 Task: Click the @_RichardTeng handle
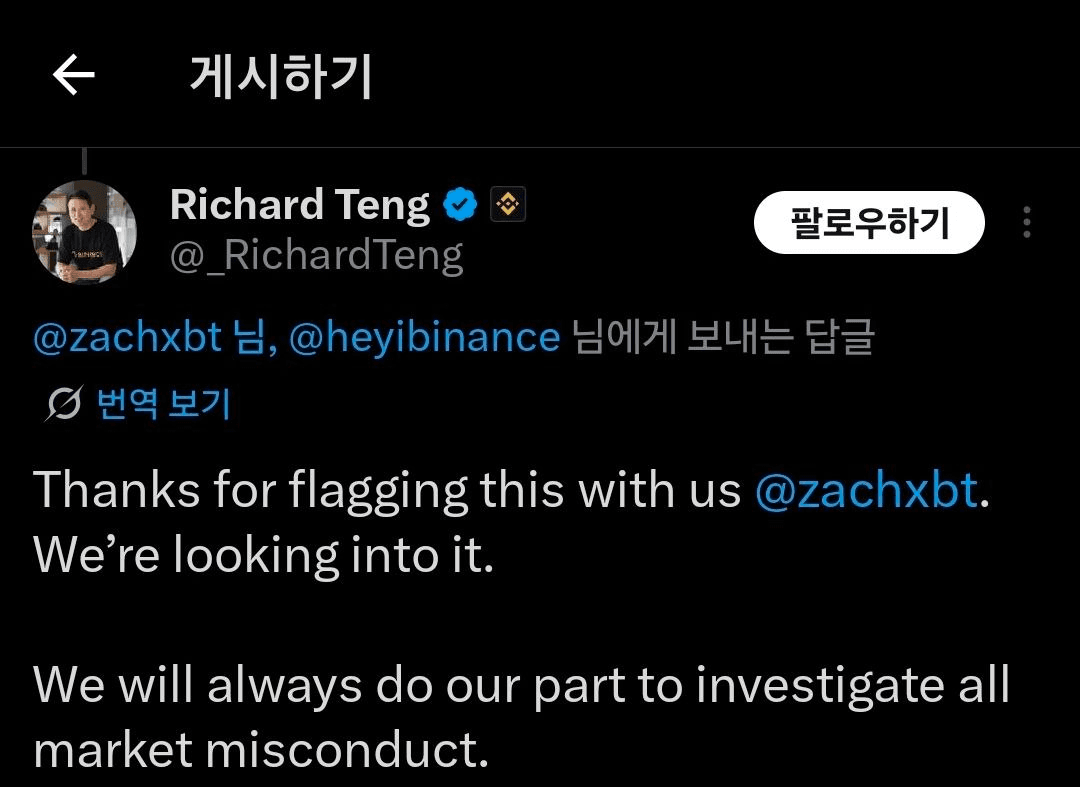click(x=316, y=256)
